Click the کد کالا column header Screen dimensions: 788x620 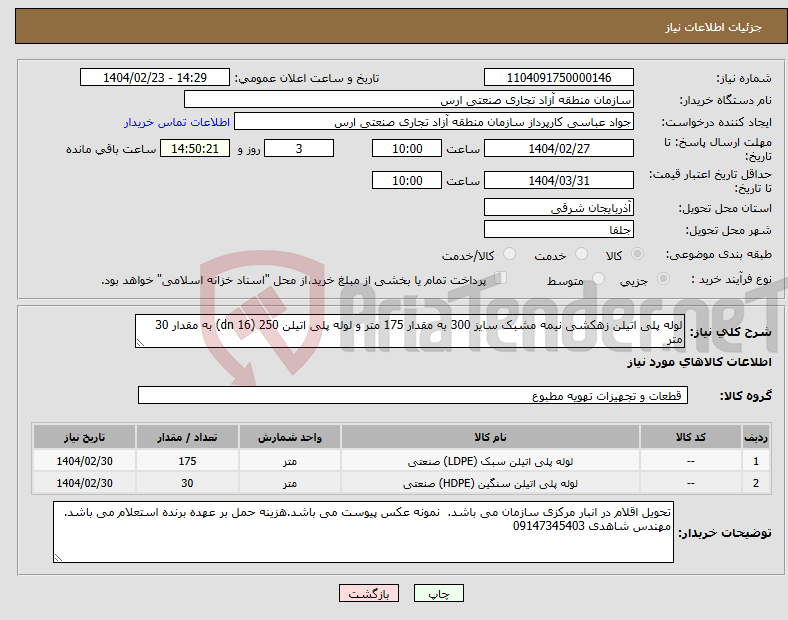691,437
